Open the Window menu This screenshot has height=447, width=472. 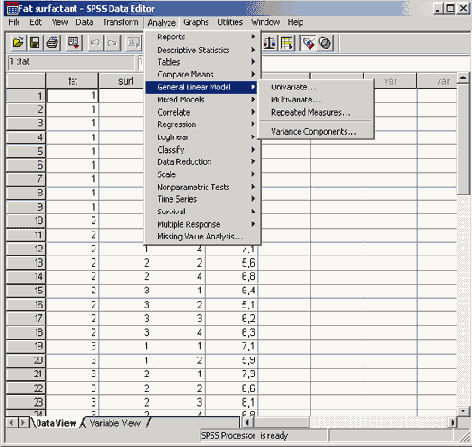point(266,22)
